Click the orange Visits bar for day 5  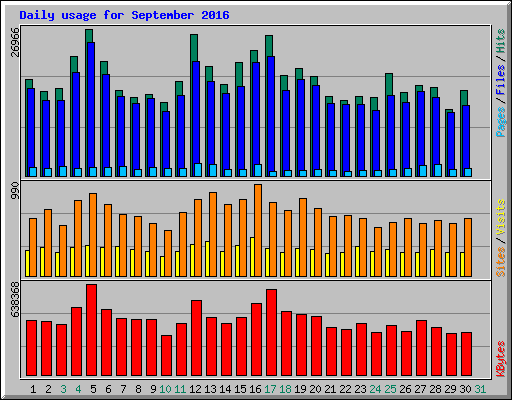click(93, 235)
